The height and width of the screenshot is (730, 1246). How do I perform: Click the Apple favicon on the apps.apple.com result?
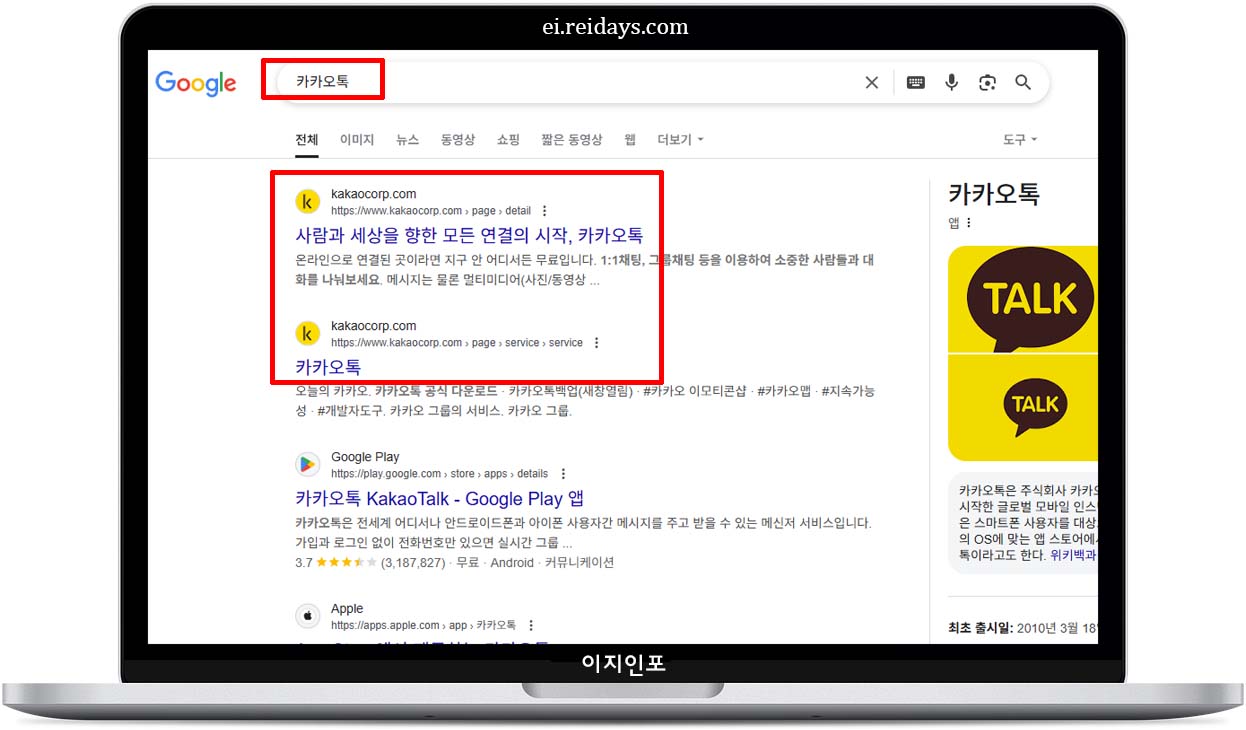[x=307, y=616]
